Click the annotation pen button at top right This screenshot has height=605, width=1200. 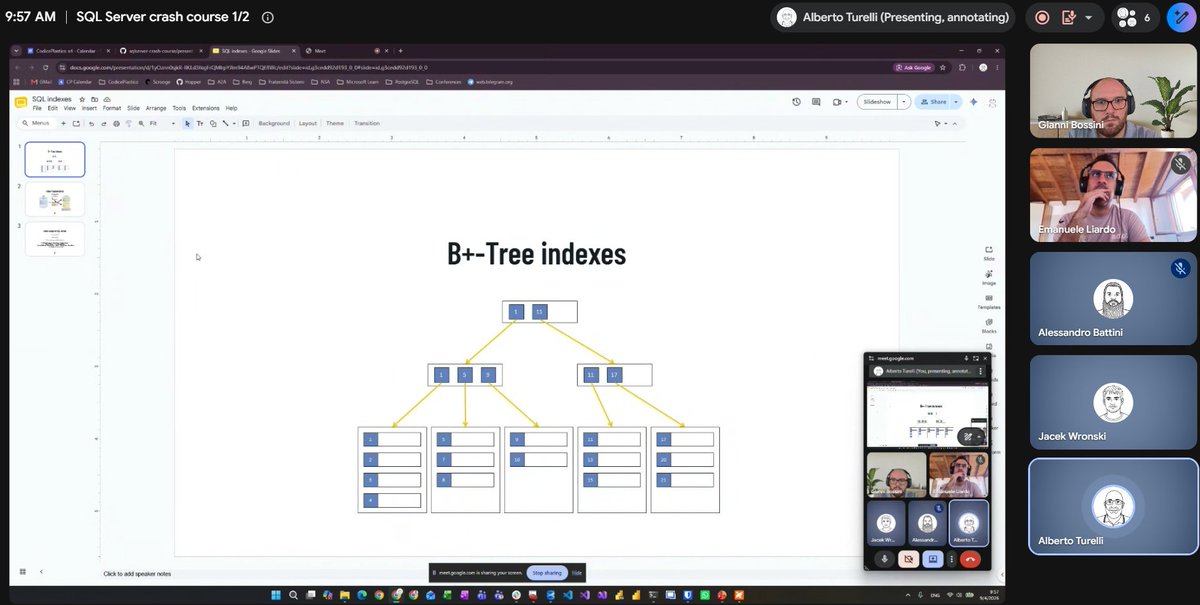[1182, 17]
